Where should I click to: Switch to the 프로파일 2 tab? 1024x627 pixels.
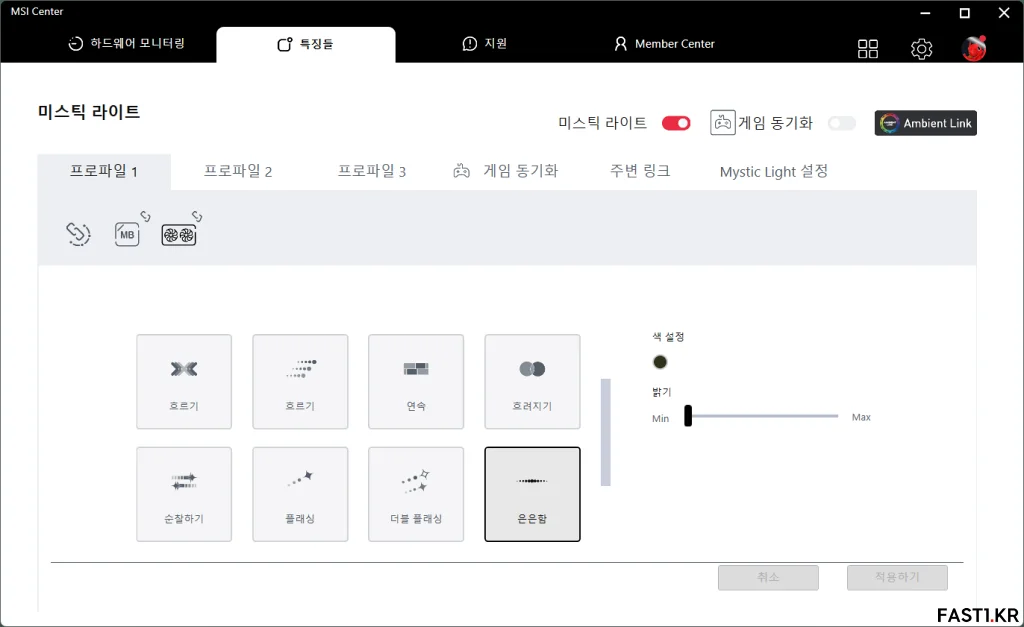238,171
